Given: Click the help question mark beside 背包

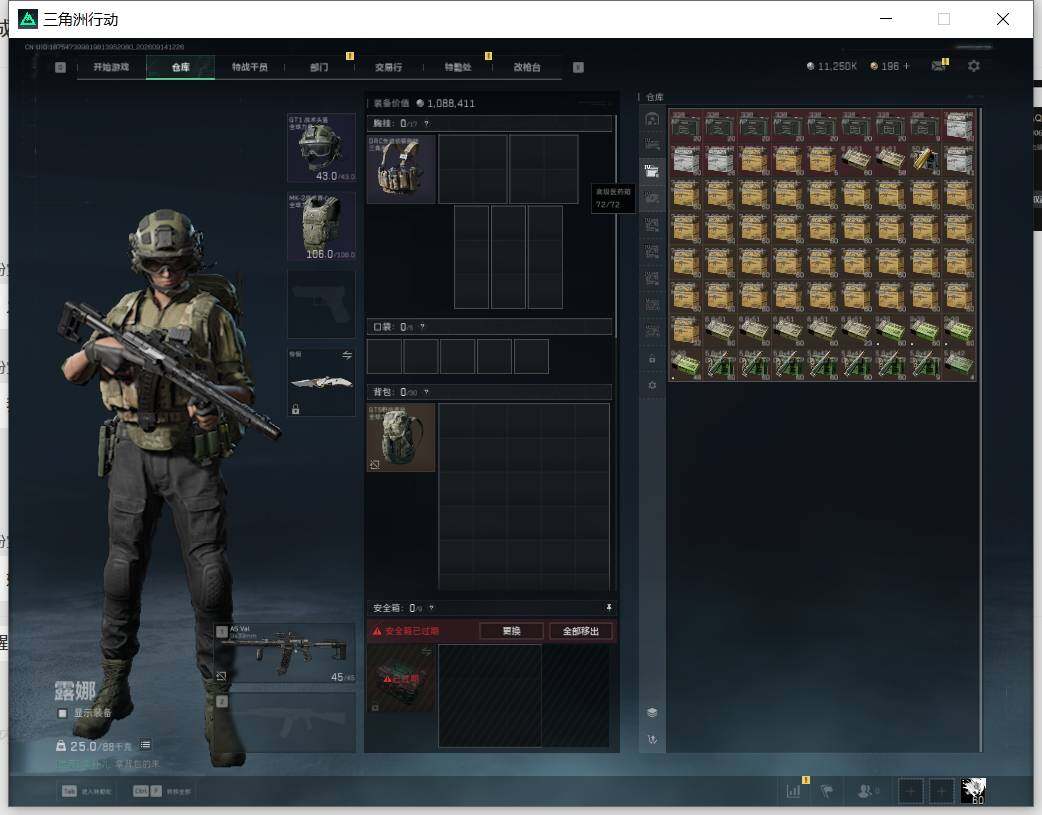Looking at the screenshot, I should click(x=426, y=392).
